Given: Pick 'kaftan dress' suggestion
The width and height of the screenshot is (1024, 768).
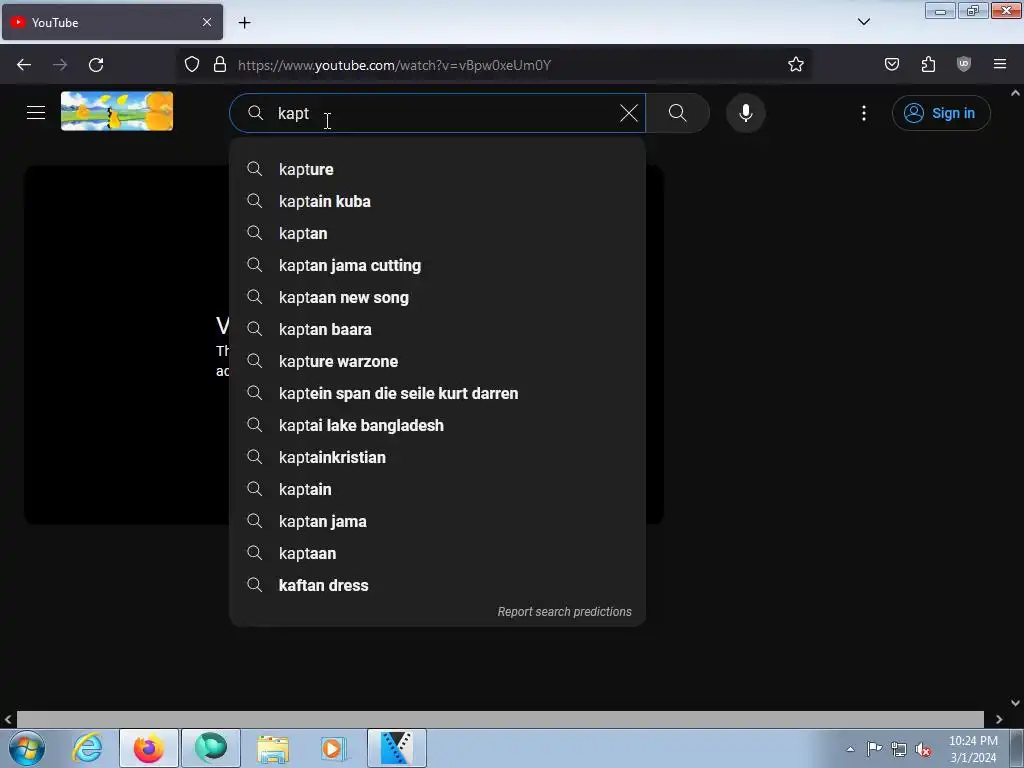Looking at the screenshot, I should pos(438,585).
